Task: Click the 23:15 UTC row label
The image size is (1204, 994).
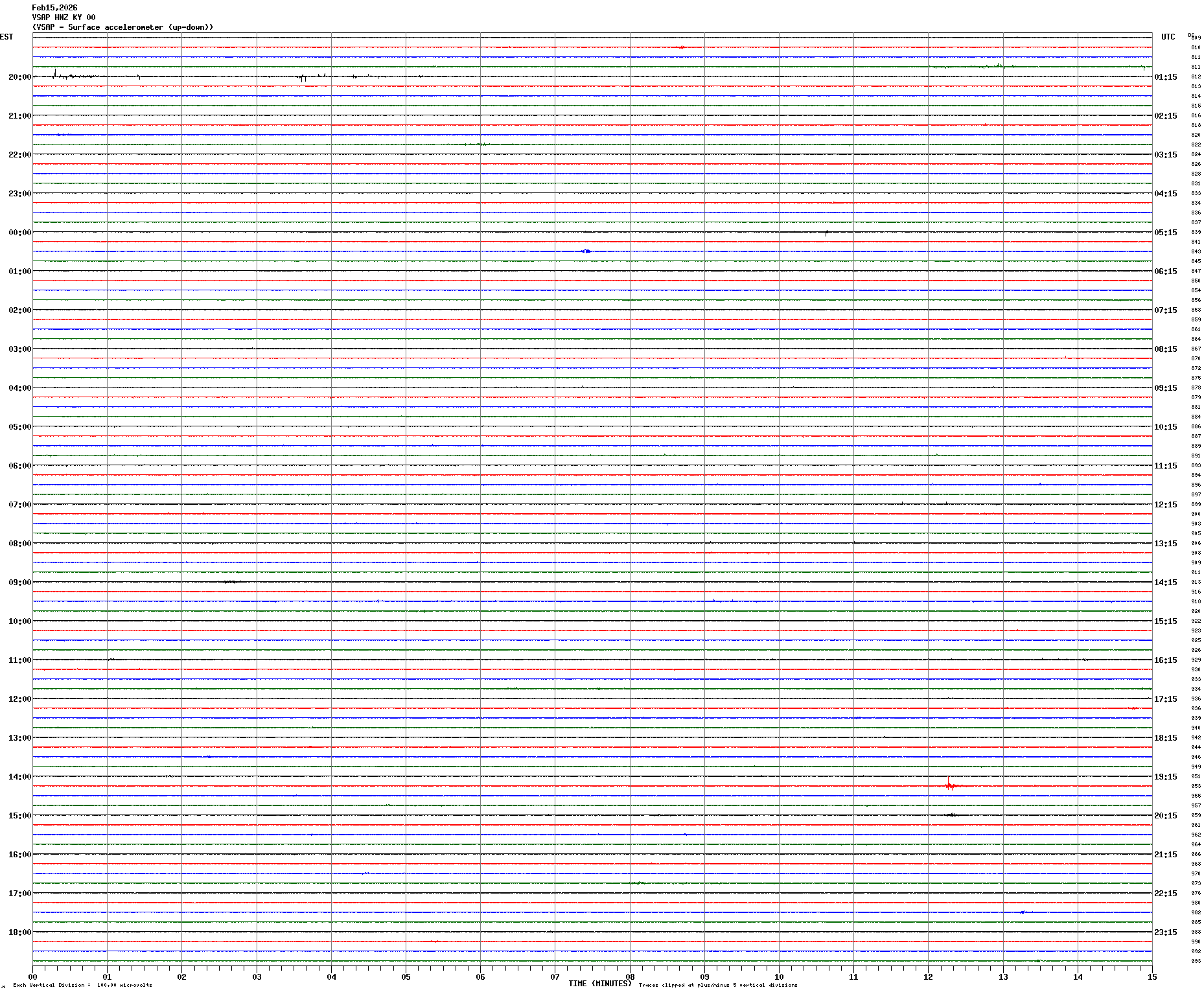Action: click(x=1165, y=932)
